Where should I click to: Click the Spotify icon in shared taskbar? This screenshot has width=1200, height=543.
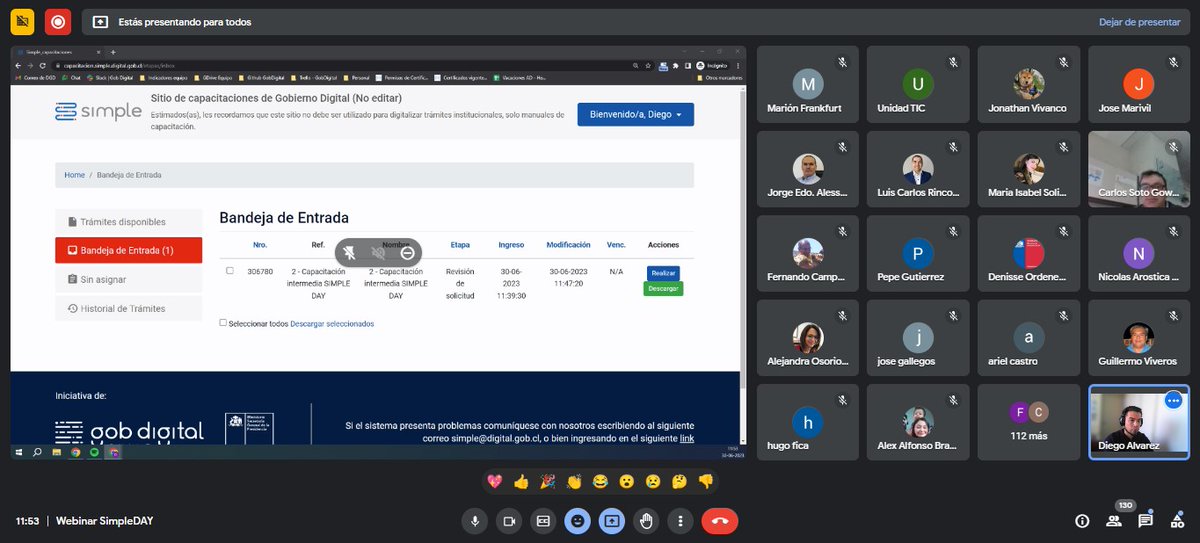pos(95,453)
